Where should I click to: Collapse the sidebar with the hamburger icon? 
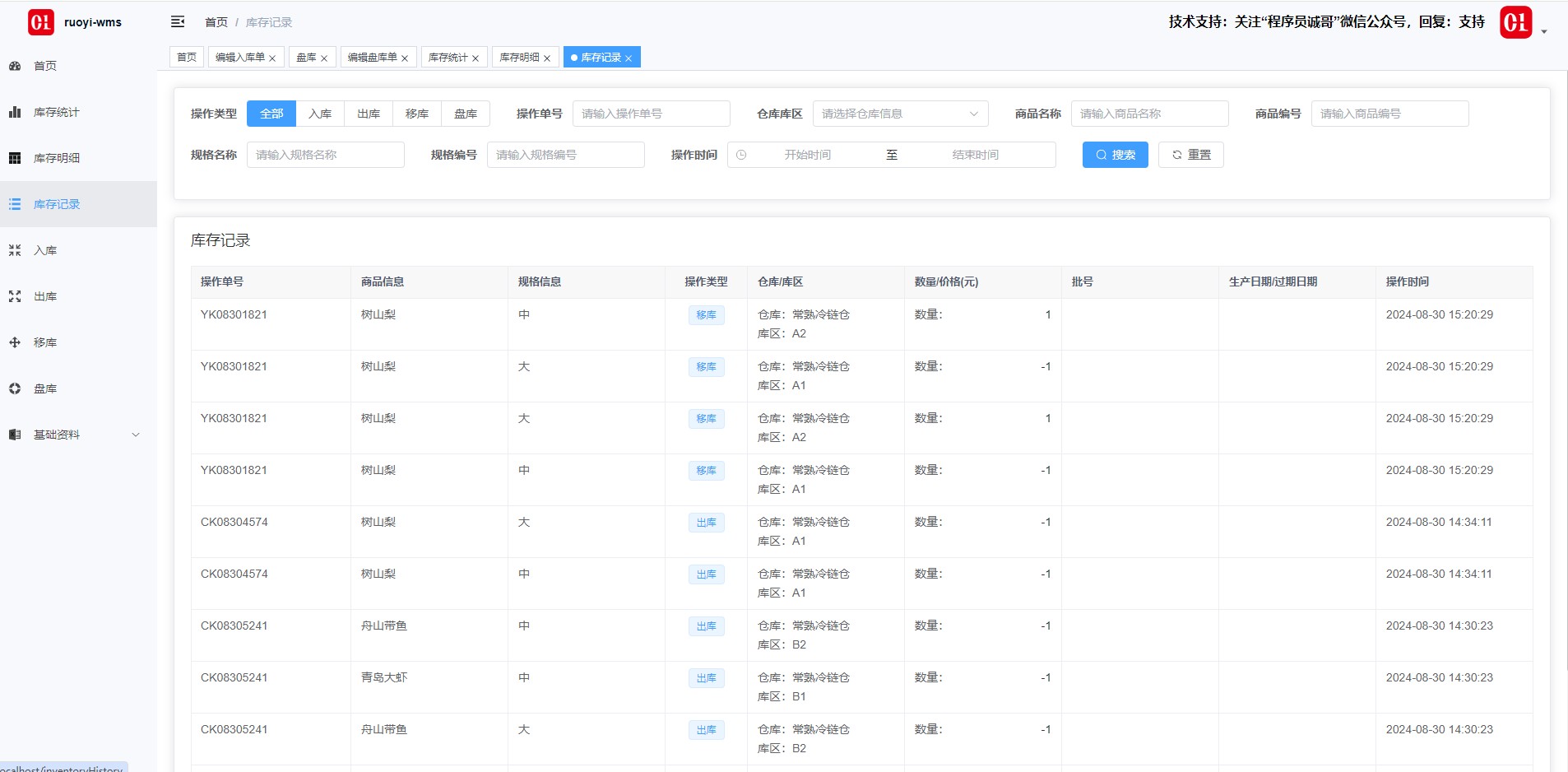coord(178,22)
